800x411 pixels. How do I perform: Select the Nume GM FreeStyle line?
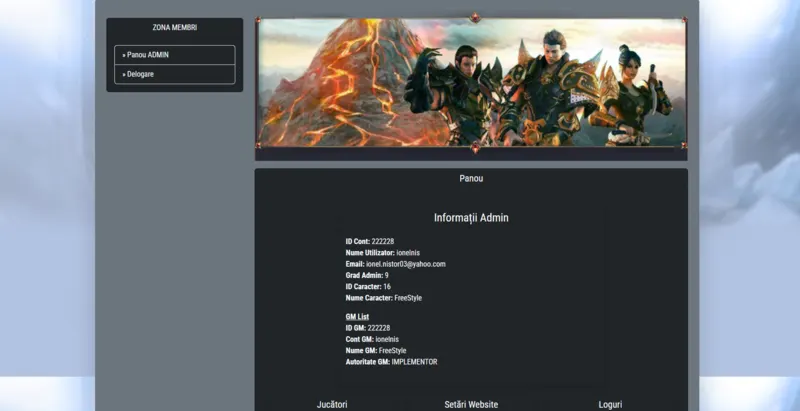pyautogui.click(x=376, y=350)
